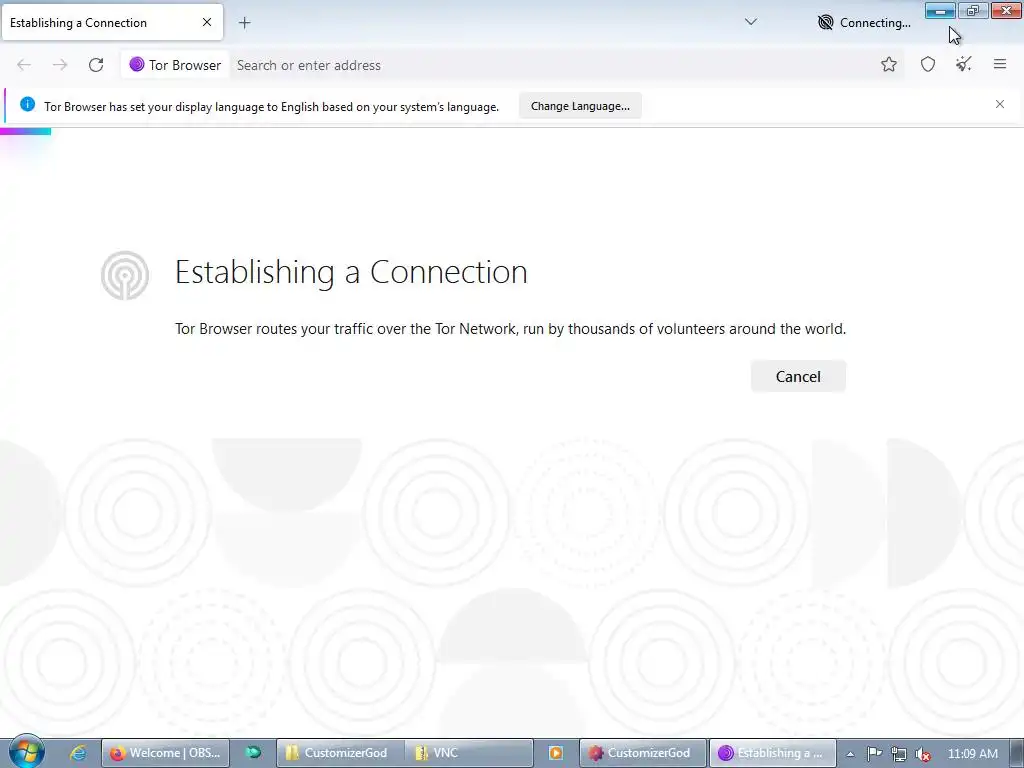Screen dimensions: 1024x768
Task: Open VNC folder in taskbar
Action: 469,753
